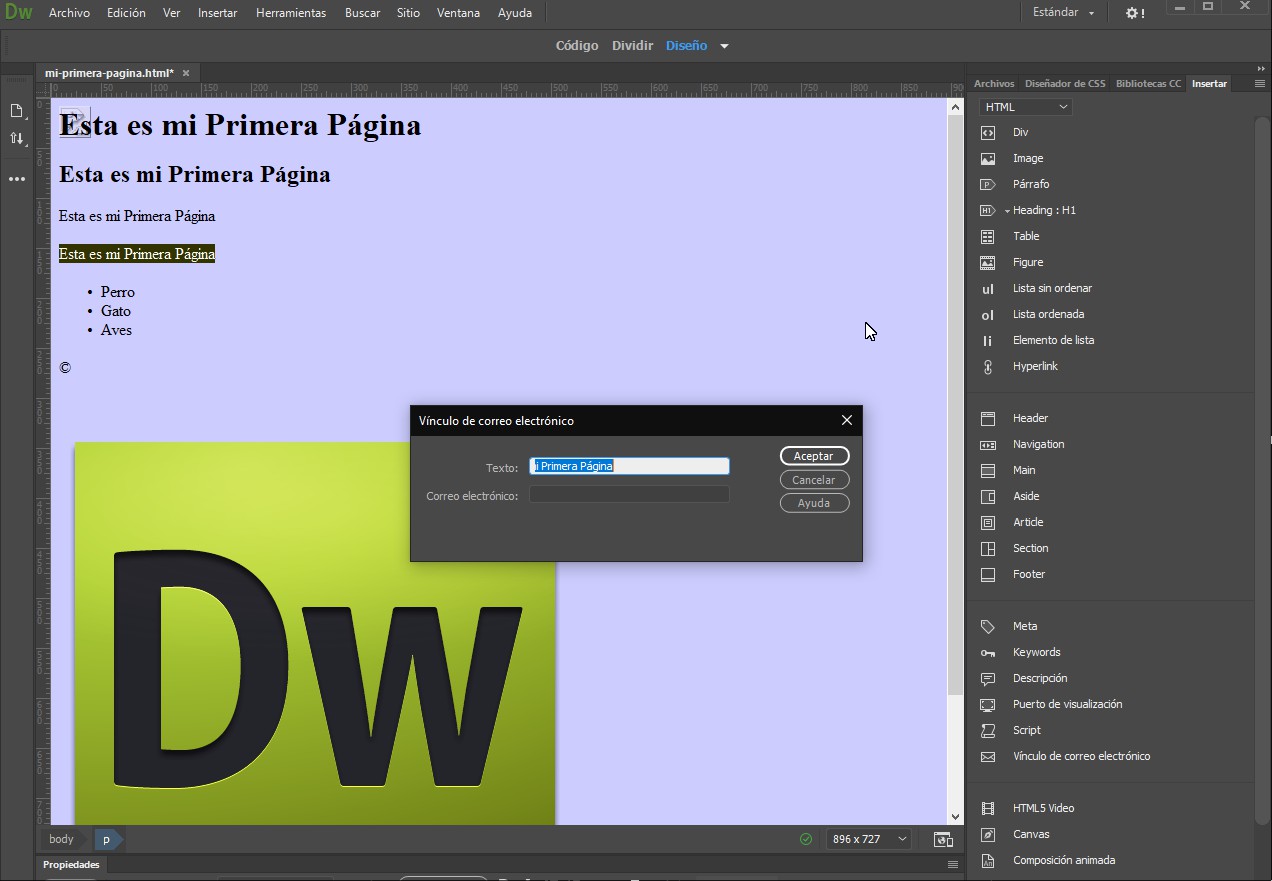
Task: Insert a Hyperlink
Action: (1035, 366)
